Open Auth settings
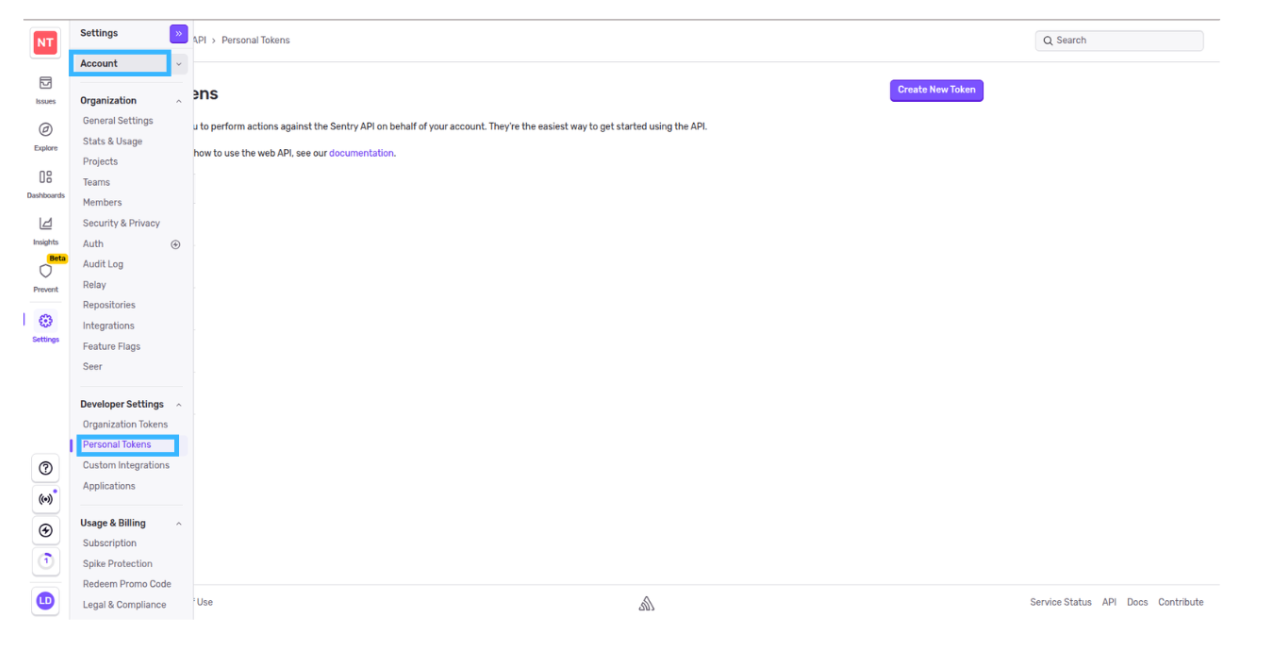This screenshot has width=1288, height=650. coord(93,244)
